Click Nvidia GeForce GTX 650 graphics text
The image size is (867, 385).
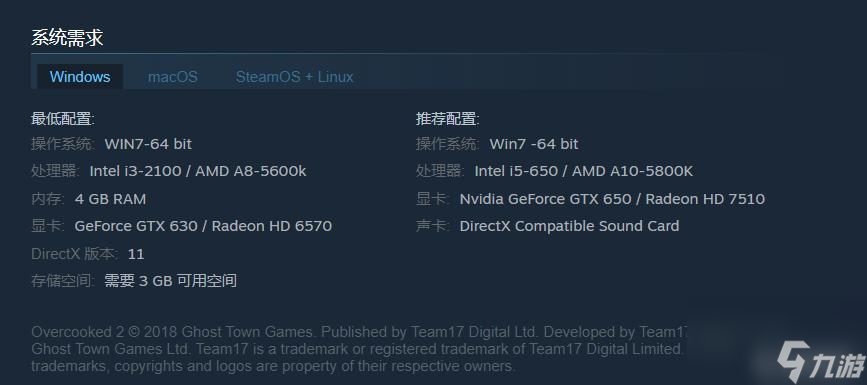pyautogui.click(x=545, y=199)
